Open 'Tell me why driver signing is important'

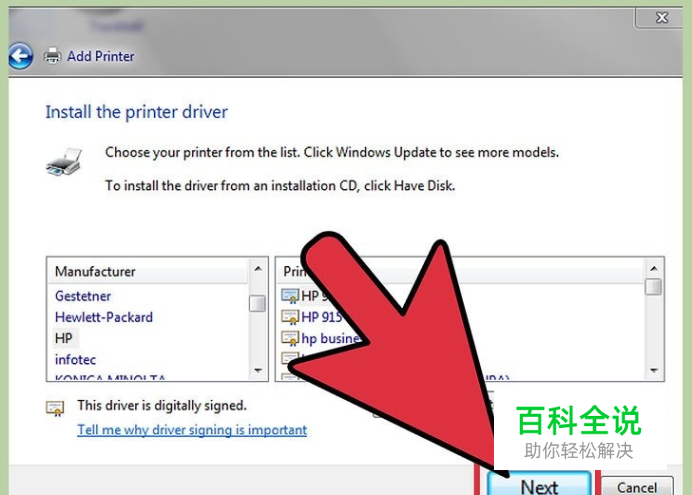(x=192, y=430)
